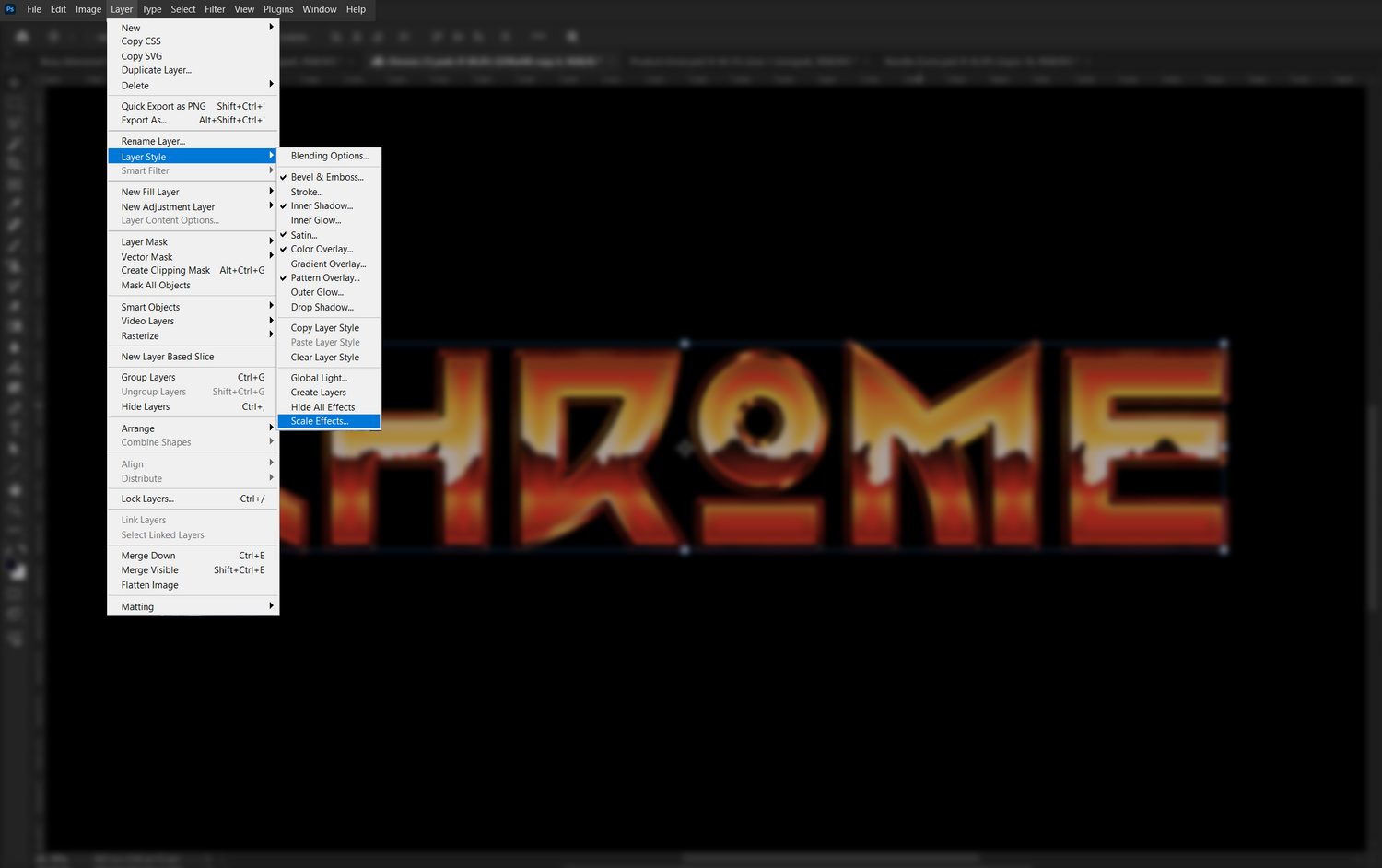Choose Duplicate Layer
1382x868 pixels.
point(157,70)
